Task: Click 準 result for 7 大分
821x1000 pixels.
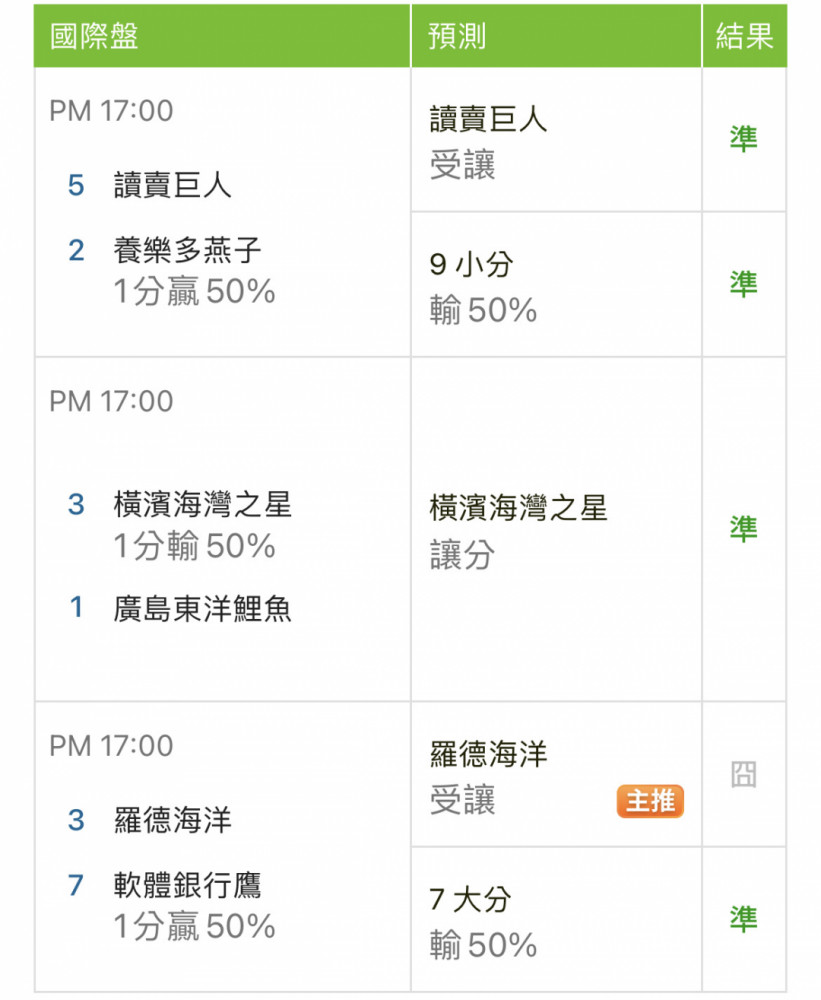Action: [743, 919]
